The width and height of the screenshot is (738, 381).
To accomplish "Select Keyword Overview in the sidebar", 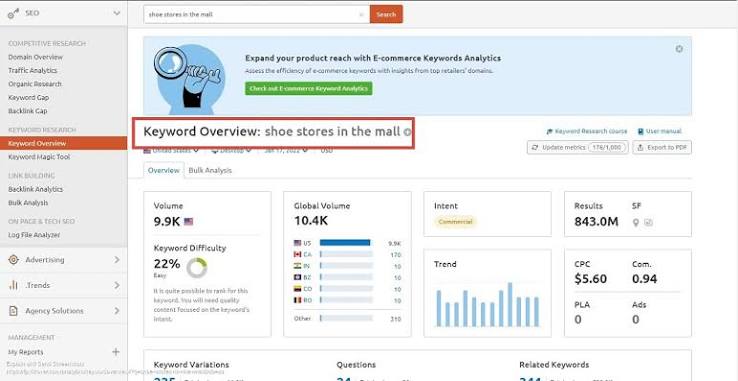I will [x=64, y=143].
